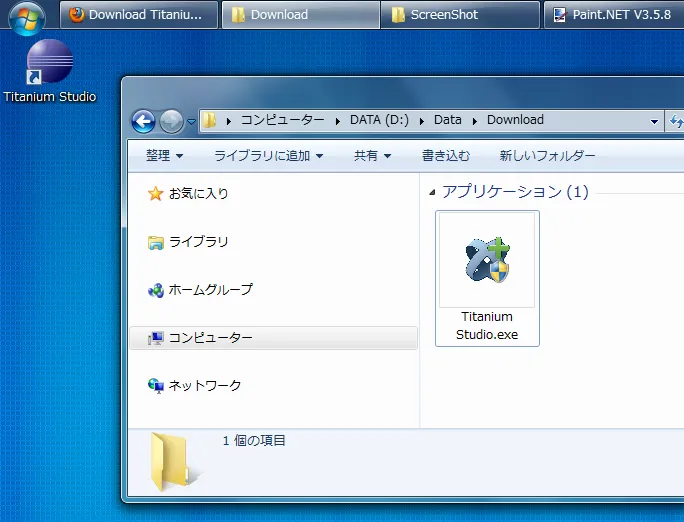Screen dimensions: 684x522
Task: Switch to Download Titaniu... Firefox window
Action: tap(139, 15)
